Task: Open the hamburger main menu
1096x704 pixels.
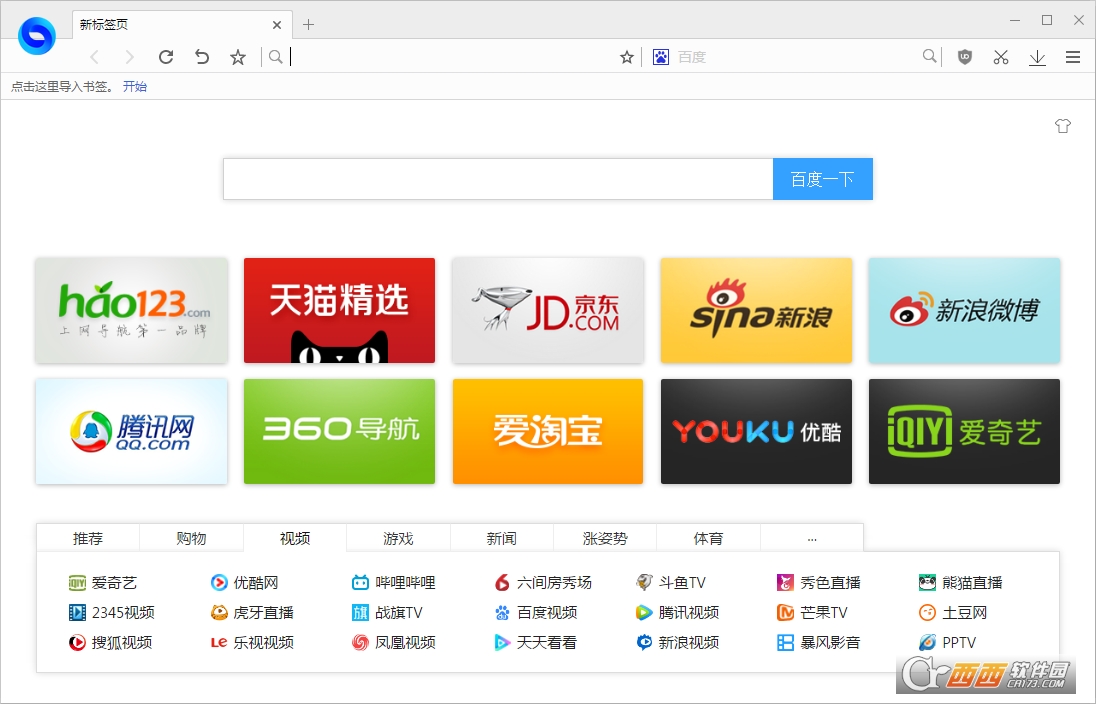Action: tap(1073, 57)
